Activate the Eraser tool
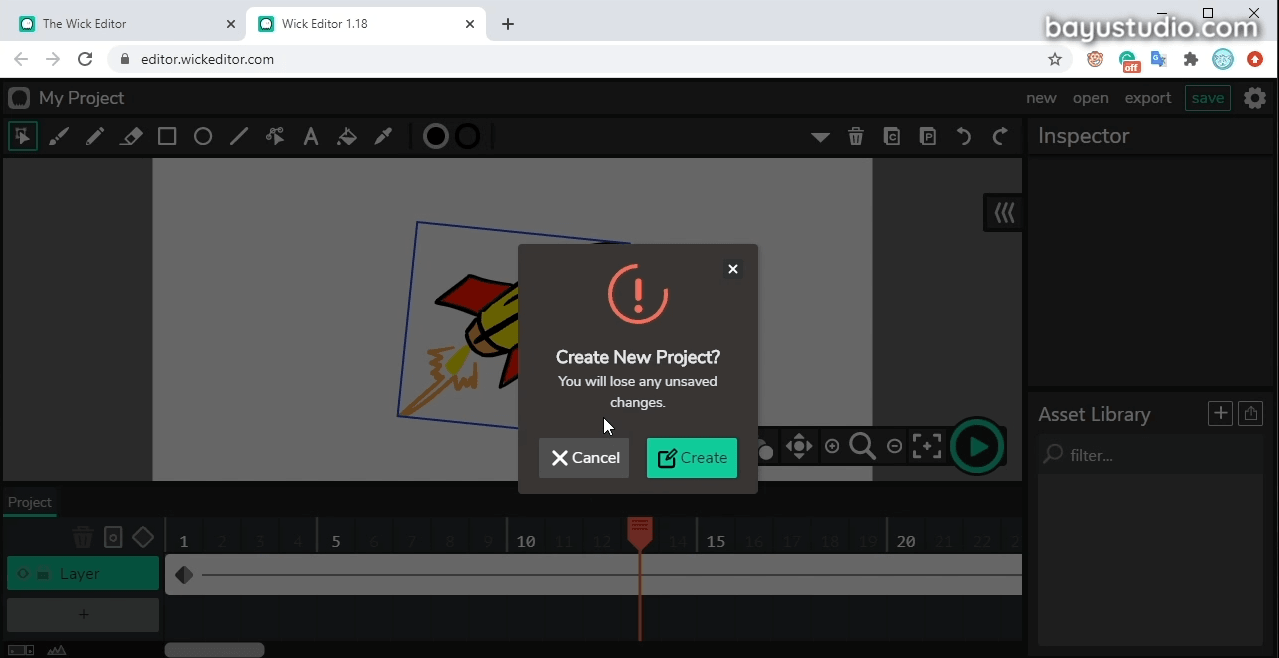This screenshot has width=1279, height=658. 131,136
